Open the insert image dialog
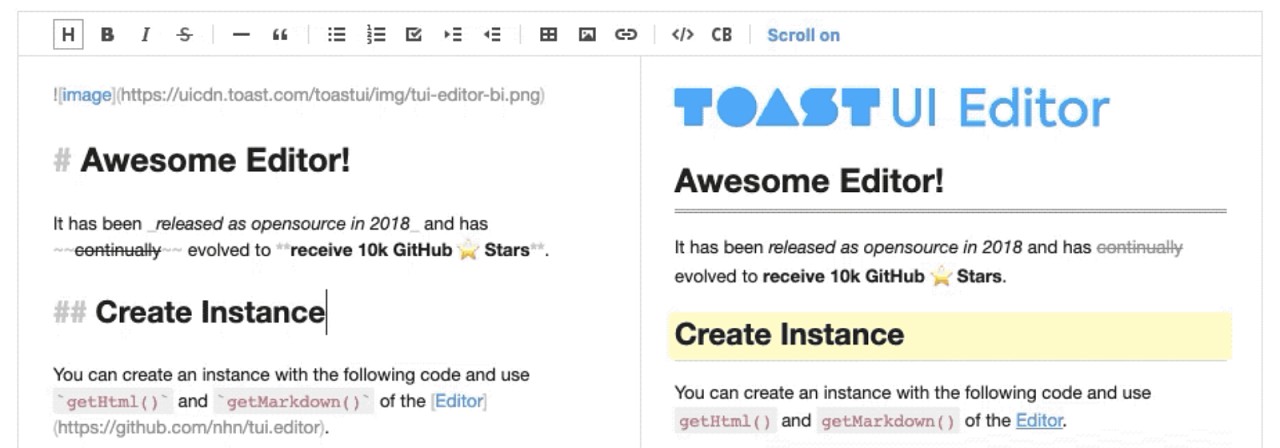1280x448 pixels. click(x=587, y=35)
